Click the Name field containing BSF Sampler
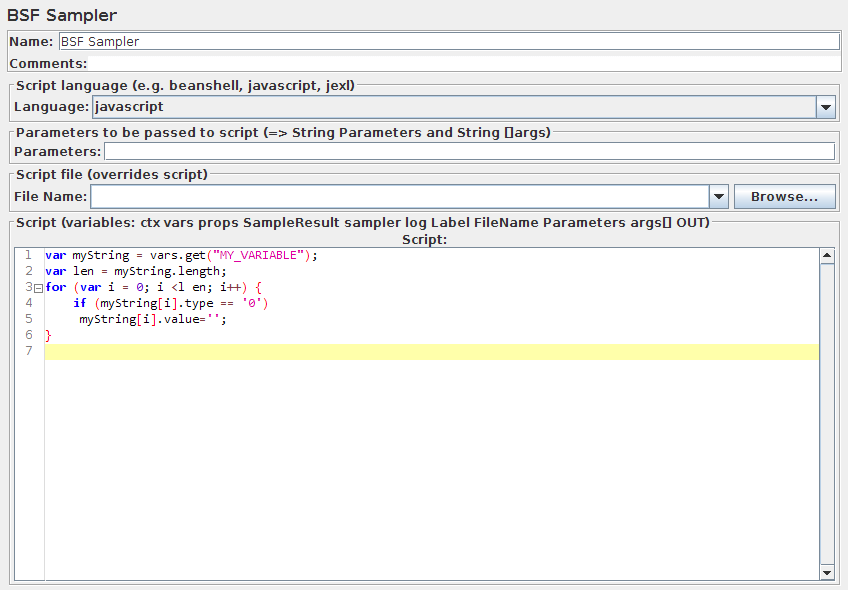Image resolution: width=848 pixels, height=590 pixels. point(448,42)
